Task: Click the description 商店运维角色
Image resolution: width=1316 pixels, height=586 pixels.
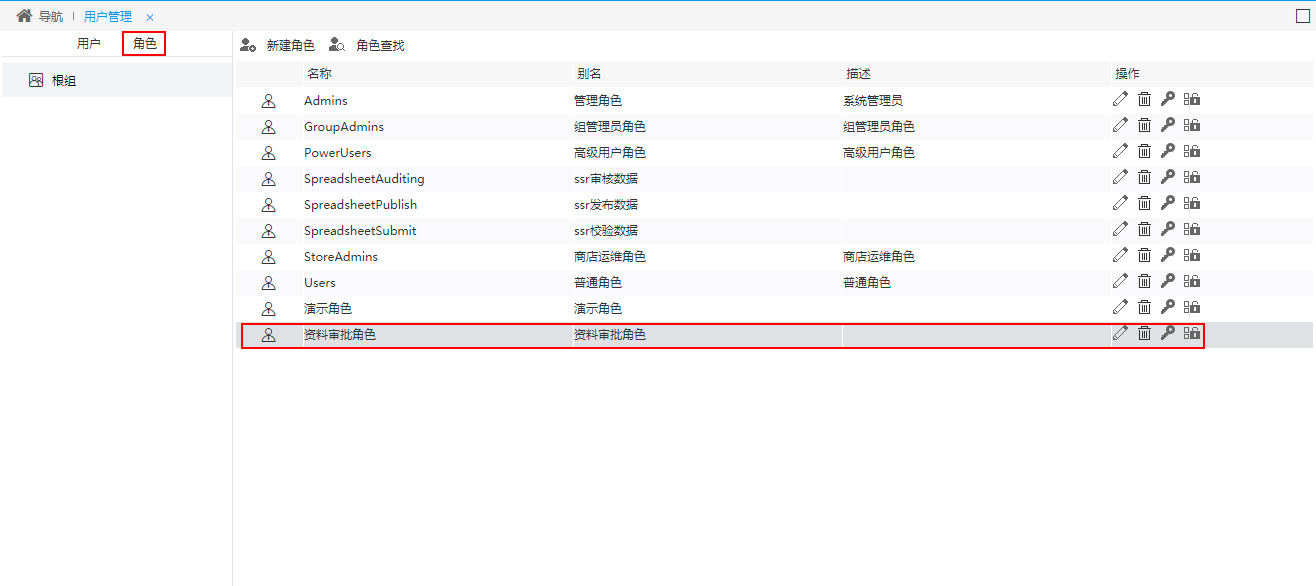Action: (879, 257)
